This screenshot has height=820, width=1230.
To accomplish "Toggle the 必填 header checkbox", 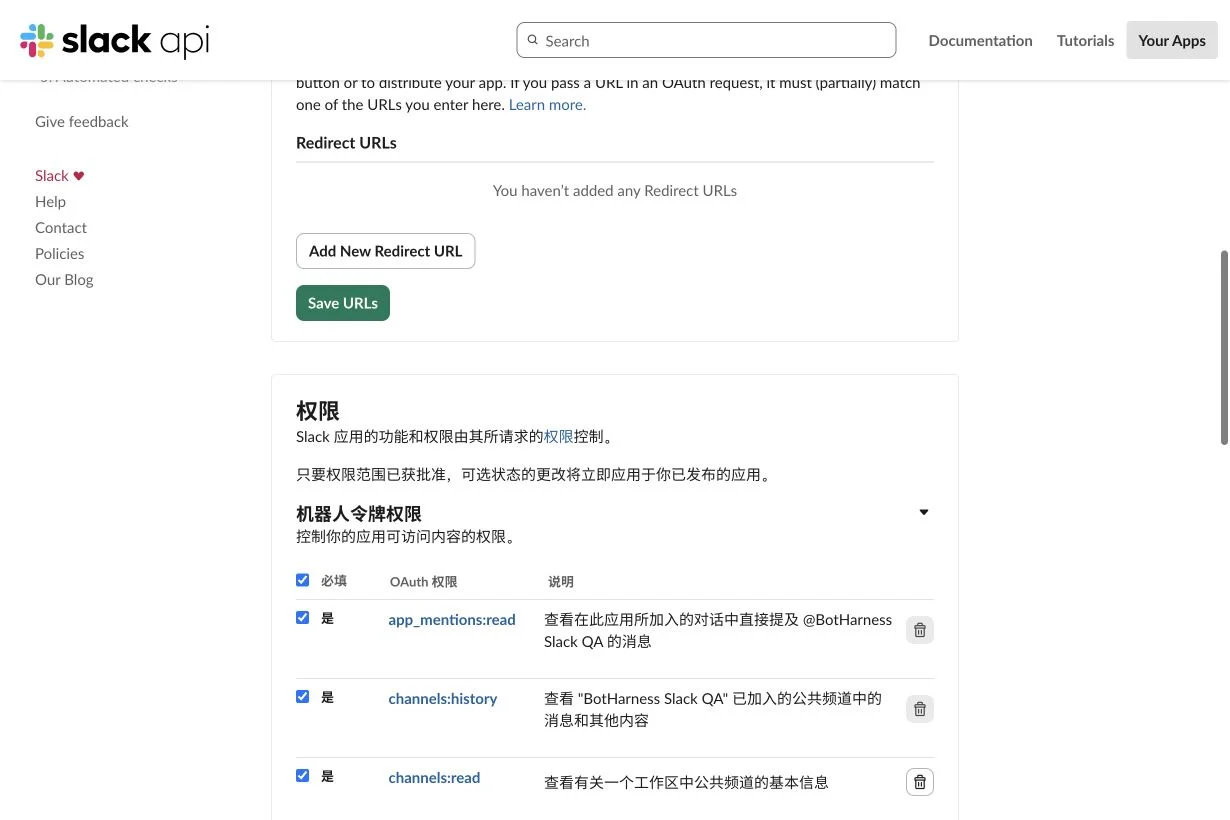I will [x=303, y=580].
